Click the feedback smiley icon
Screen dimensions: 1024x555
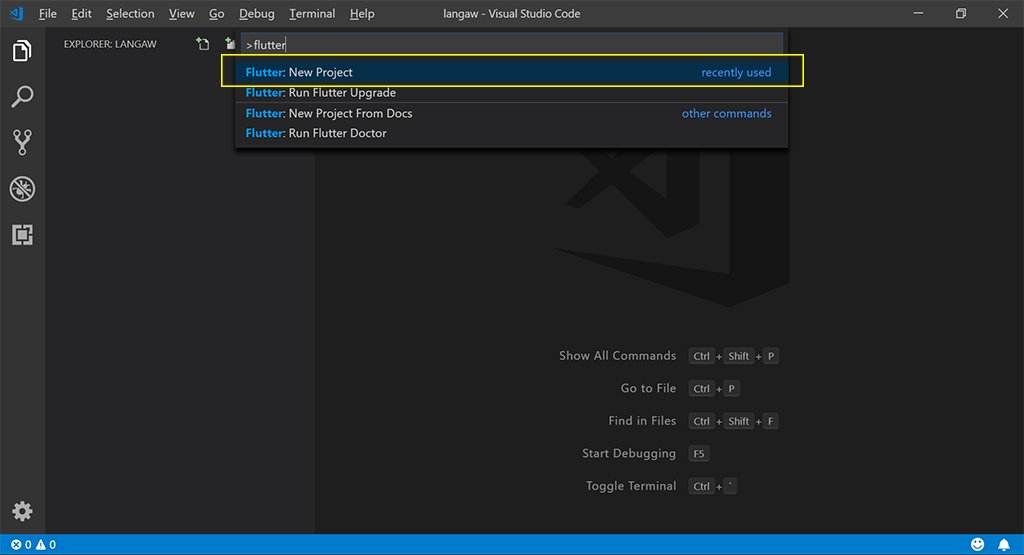978,545
